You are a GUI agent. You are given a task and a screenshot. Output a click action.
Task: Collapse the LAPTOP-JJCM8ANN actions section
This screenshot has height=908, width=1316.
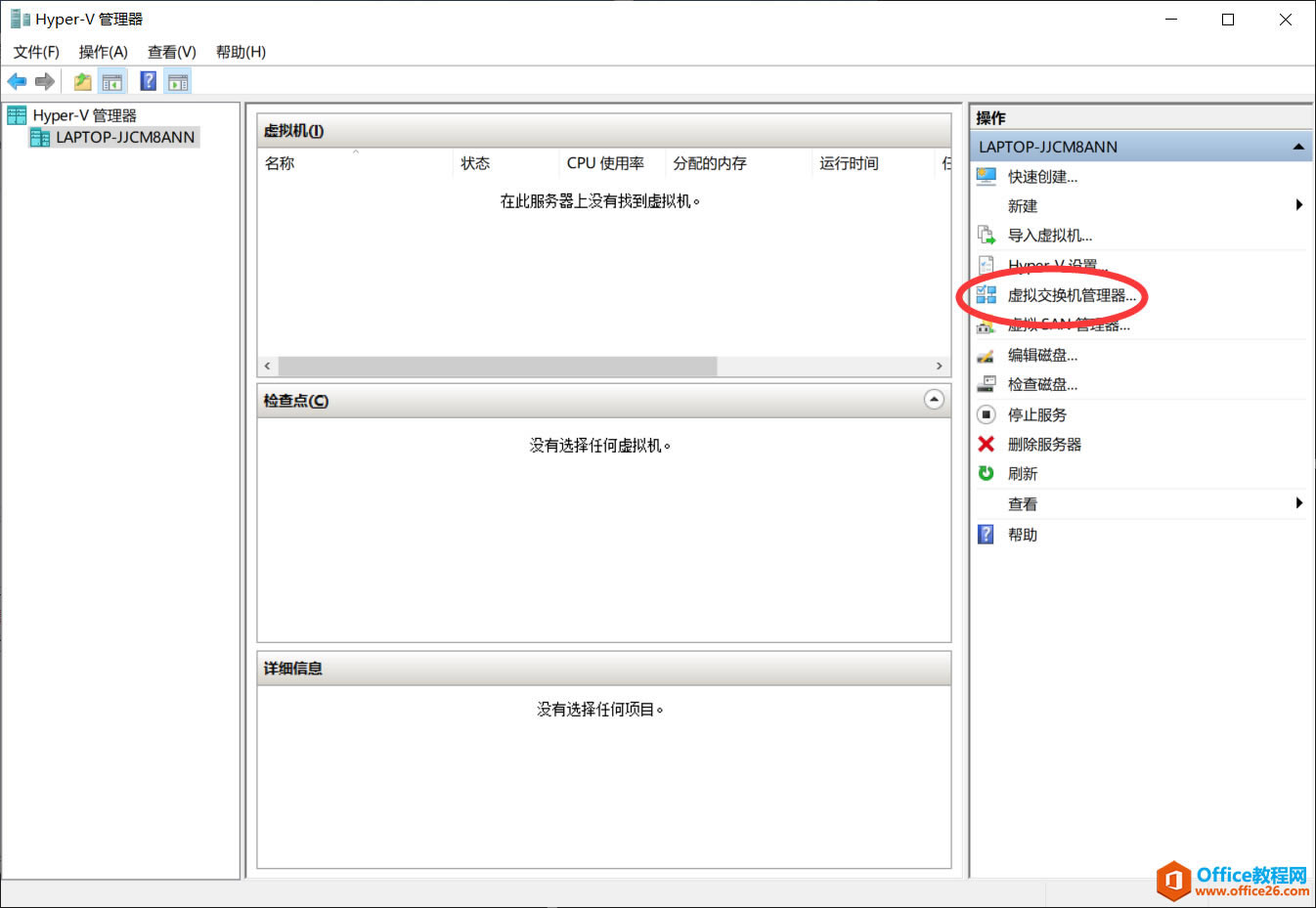(x=1298, y=147)
